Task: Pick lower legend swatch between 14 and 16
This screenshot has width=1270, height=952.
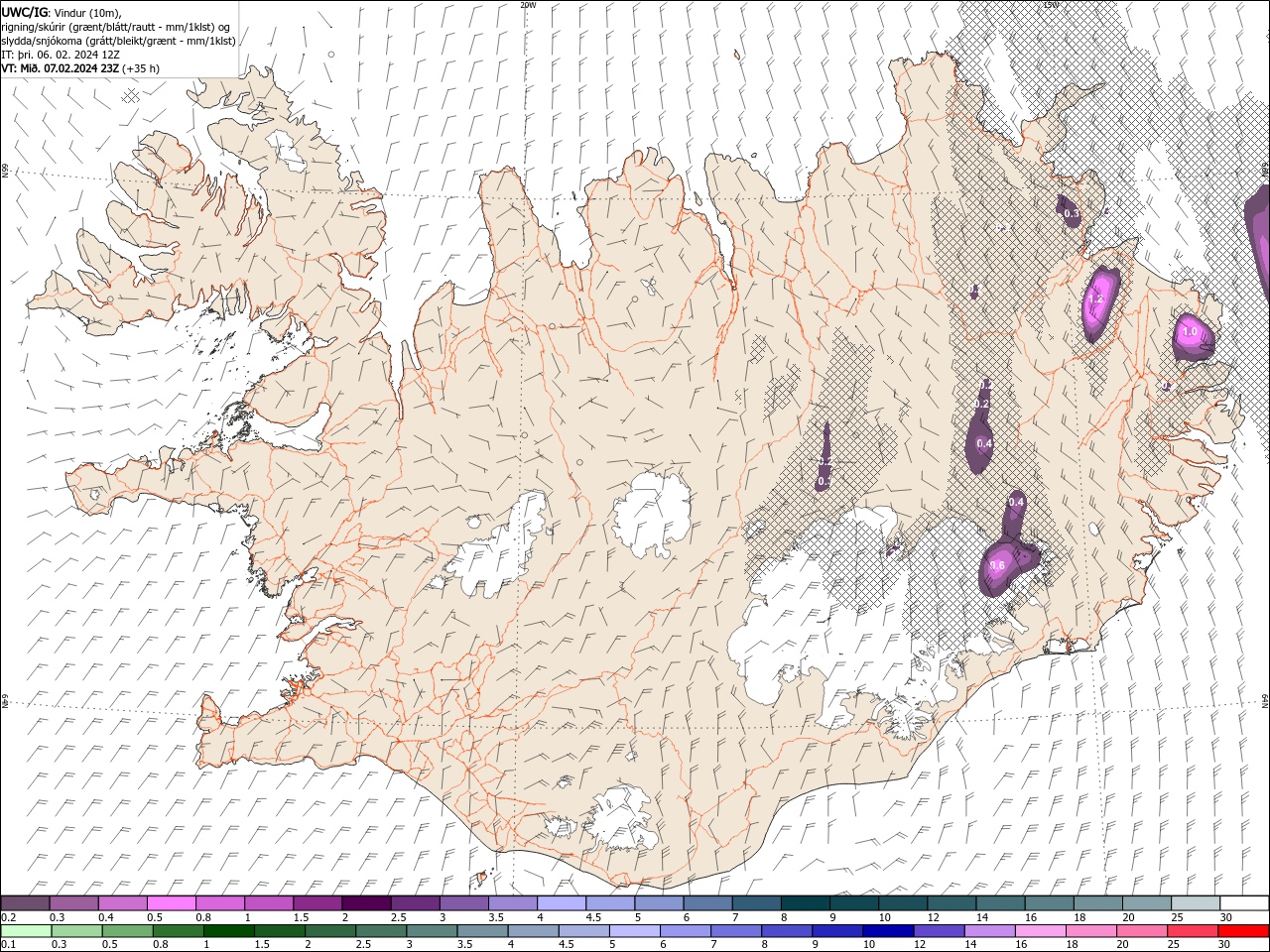Action: click(x=988, y=931)
